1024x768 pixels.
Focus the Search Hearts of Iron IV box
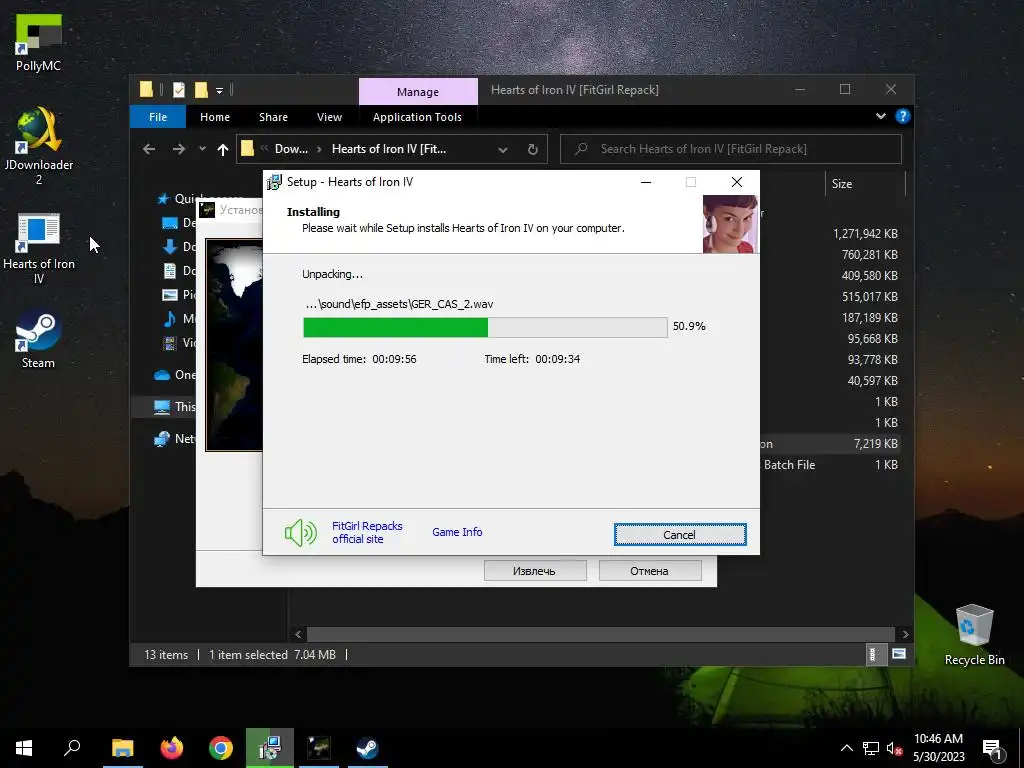coord(731,150)
